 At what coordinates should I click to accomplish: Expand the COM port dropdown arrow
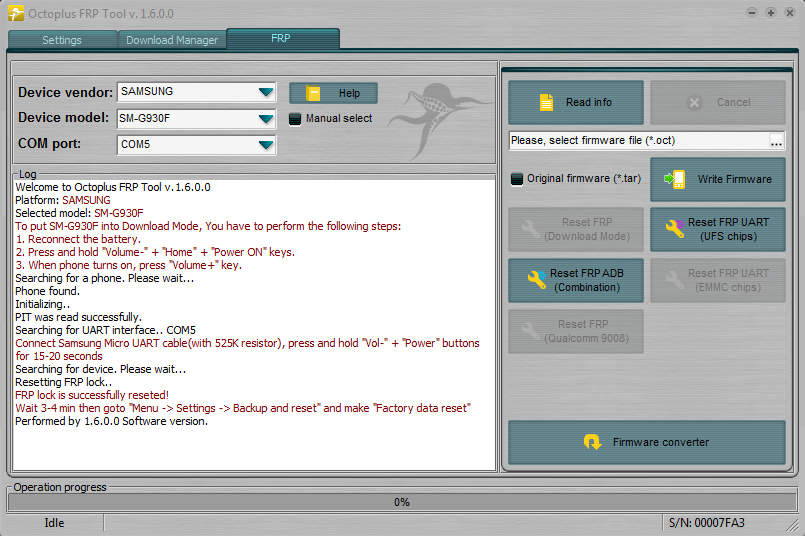pyautogui.click(x=266, y=145)
